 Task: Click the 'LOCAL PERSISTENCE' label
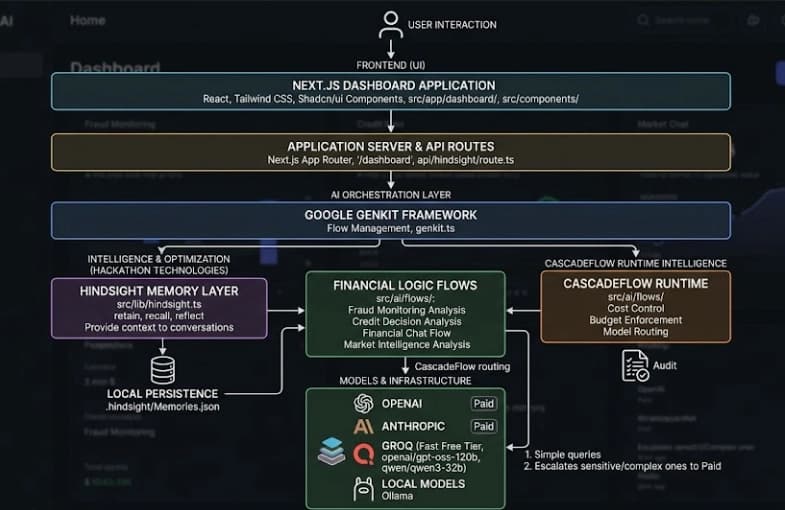(163, 394)
